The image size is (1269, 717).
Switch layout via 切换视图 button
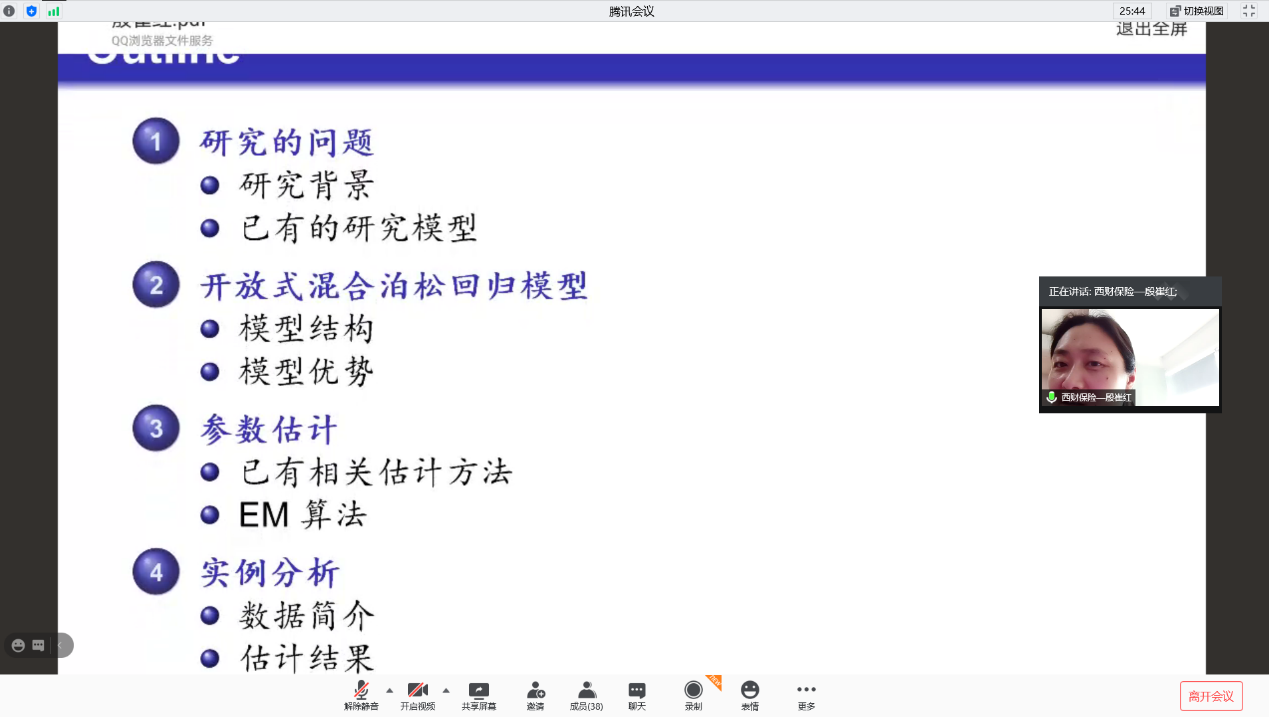click(x=1197, y=11)
